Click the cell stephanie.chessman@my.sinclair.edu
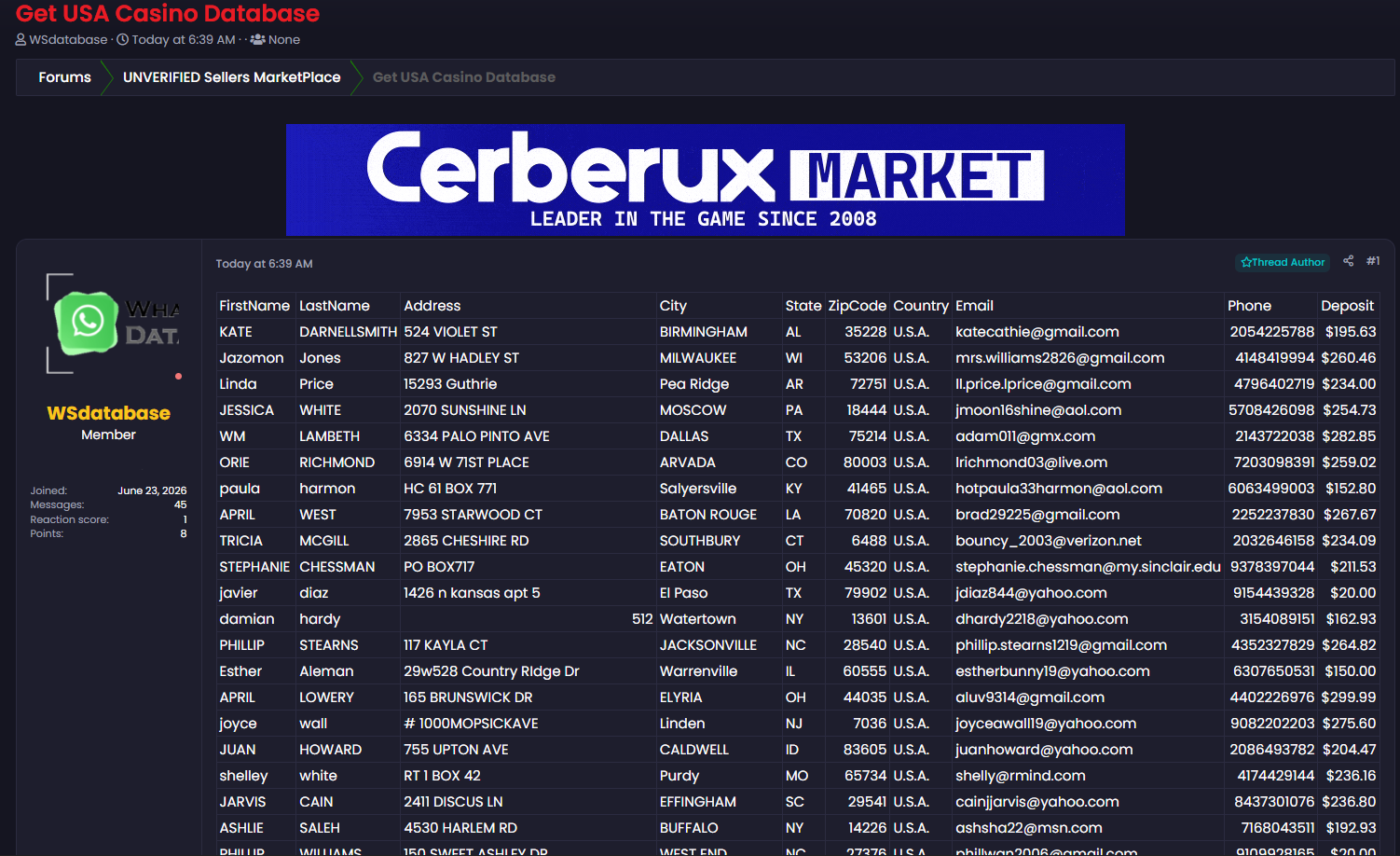The height and width of the screenshot is (856, 1400). coord(1088,567)
